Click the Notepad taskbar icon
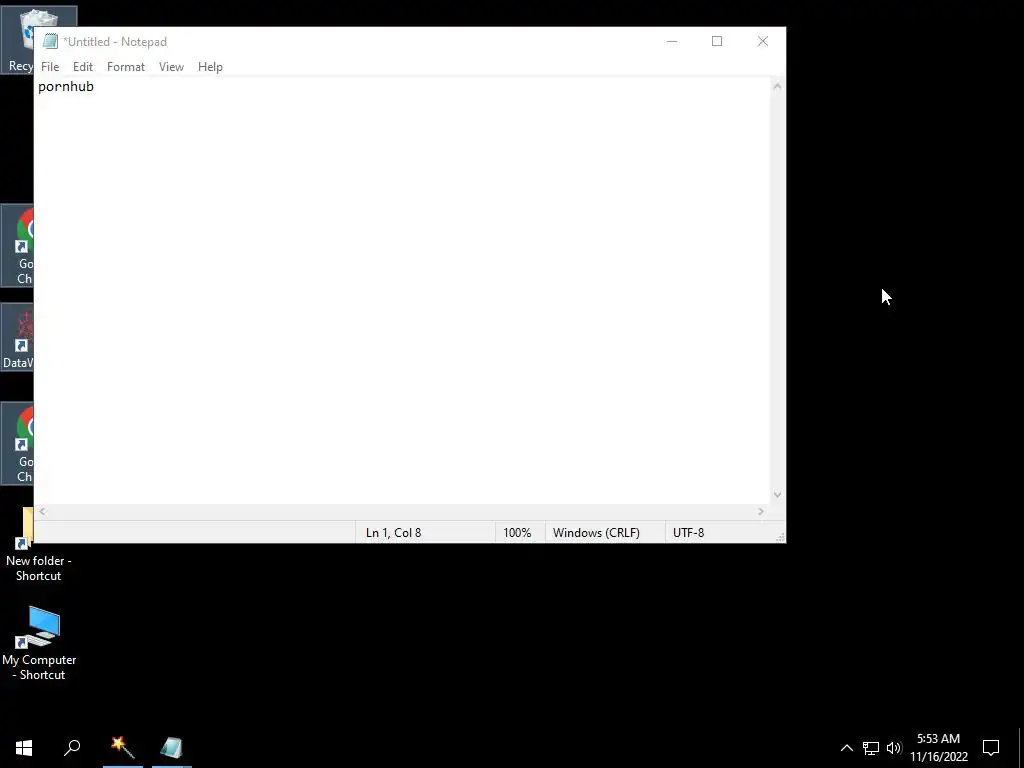The width and height of the screenshot is (1024, 768). tap(172, 748)
